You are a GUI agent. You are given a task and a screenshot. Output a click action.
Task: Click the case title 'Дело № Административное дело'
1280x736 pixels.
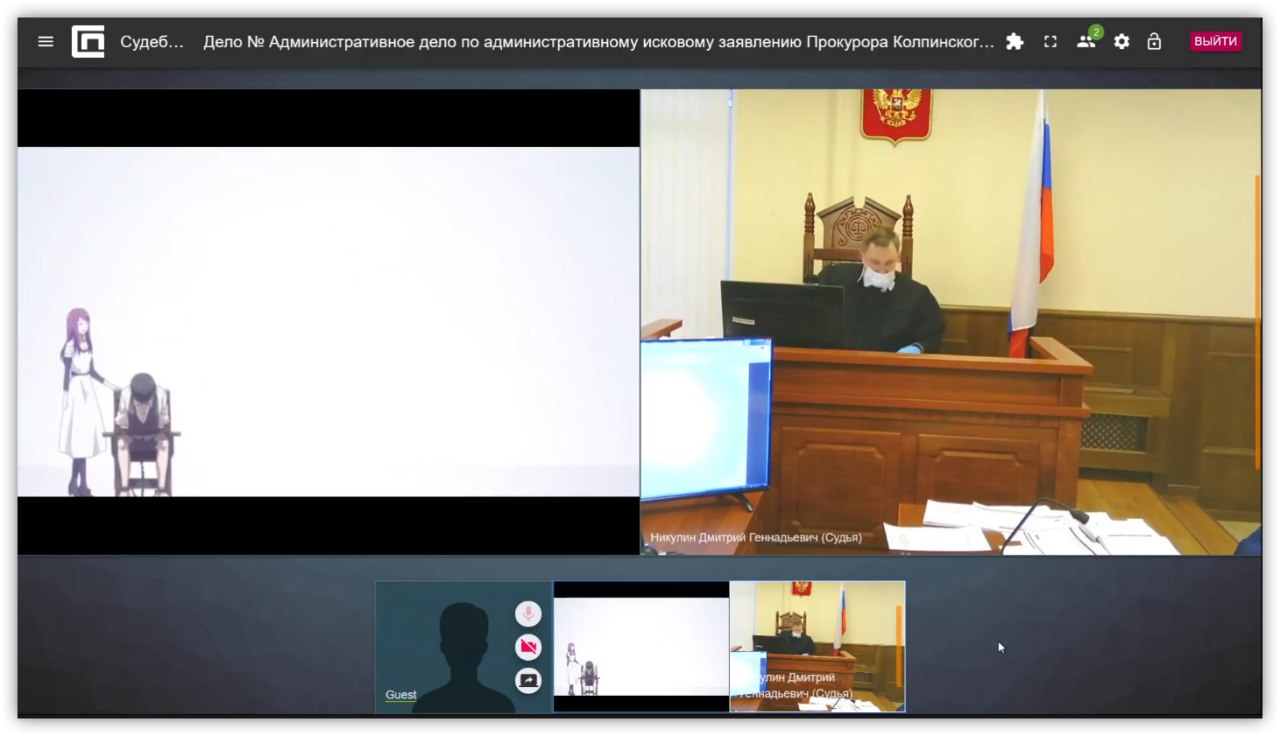coord(599,42)
